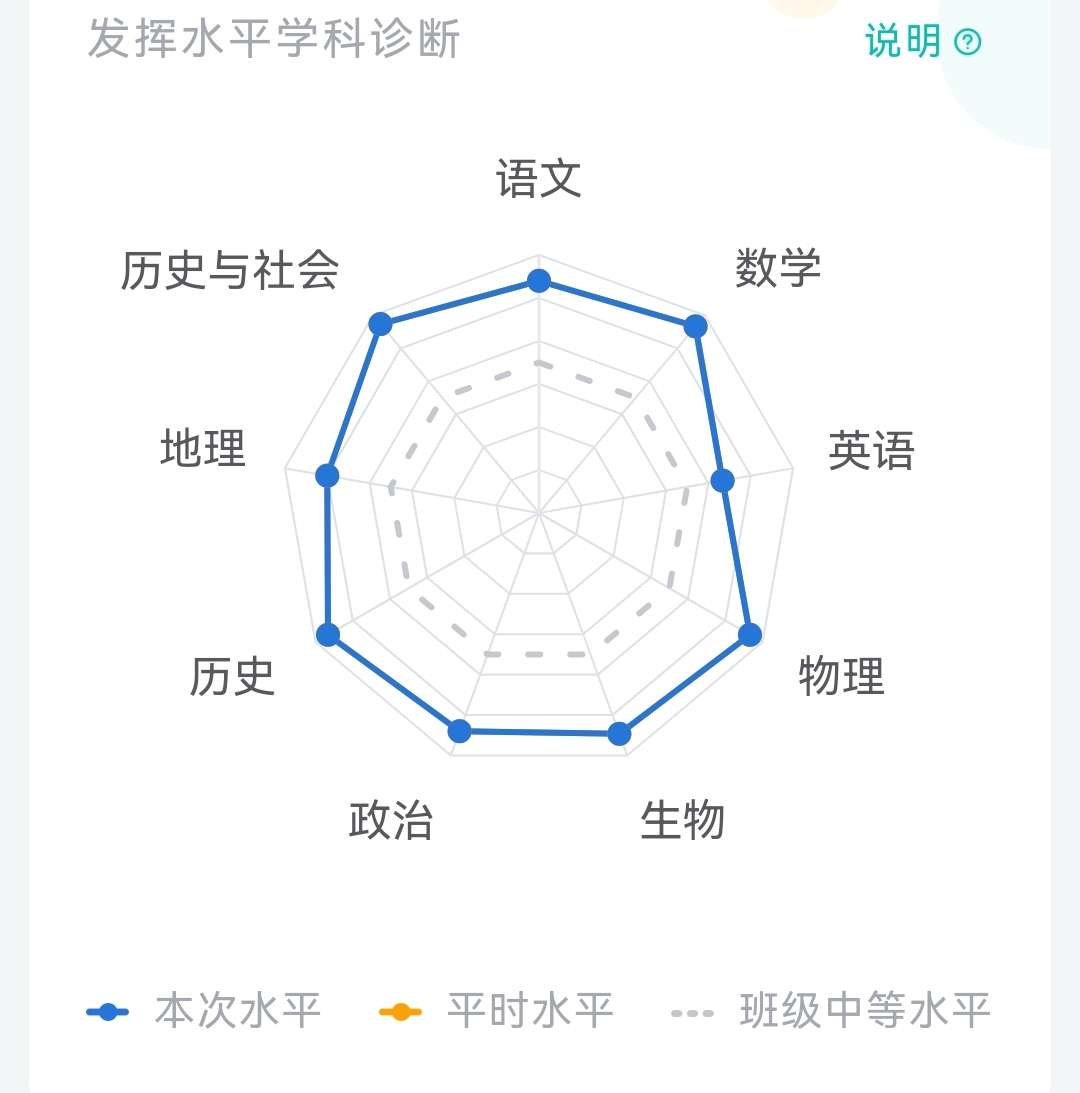This screenshot has height=1093, width=1080.
Task: Click the 政治 data point on radar
Action: [x=459, y=731]
